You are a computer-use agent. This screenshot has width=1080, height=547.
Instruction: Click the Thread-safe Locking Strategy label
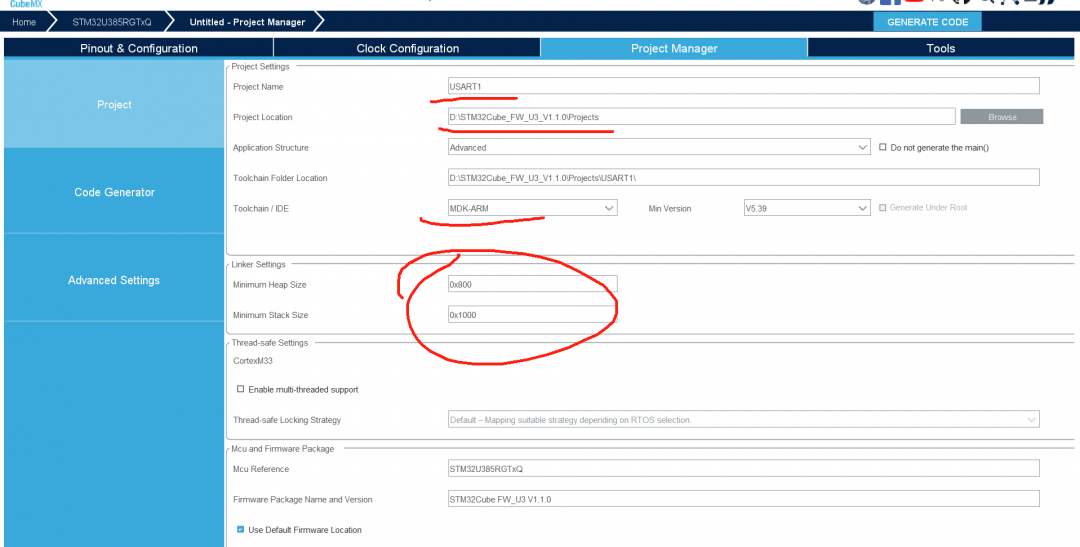click(x=287, y=420)
